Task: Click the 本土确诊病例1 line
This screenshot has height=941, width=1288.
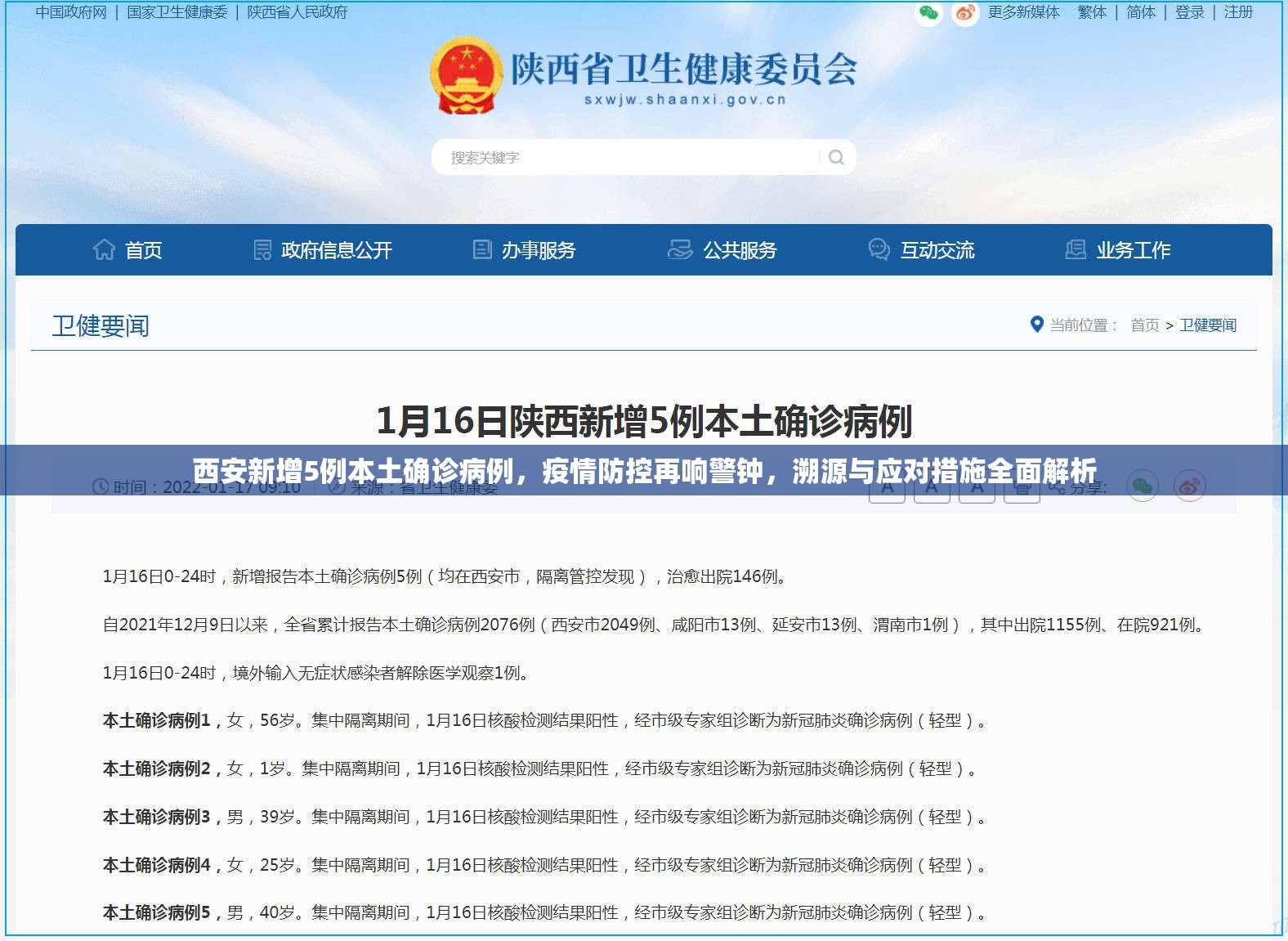Action: point(546,720)
